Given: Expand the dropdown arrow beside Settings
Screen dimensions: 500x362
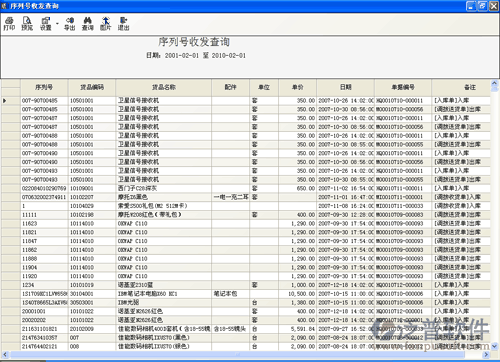Looking at the screenshot, I should 57,24.
